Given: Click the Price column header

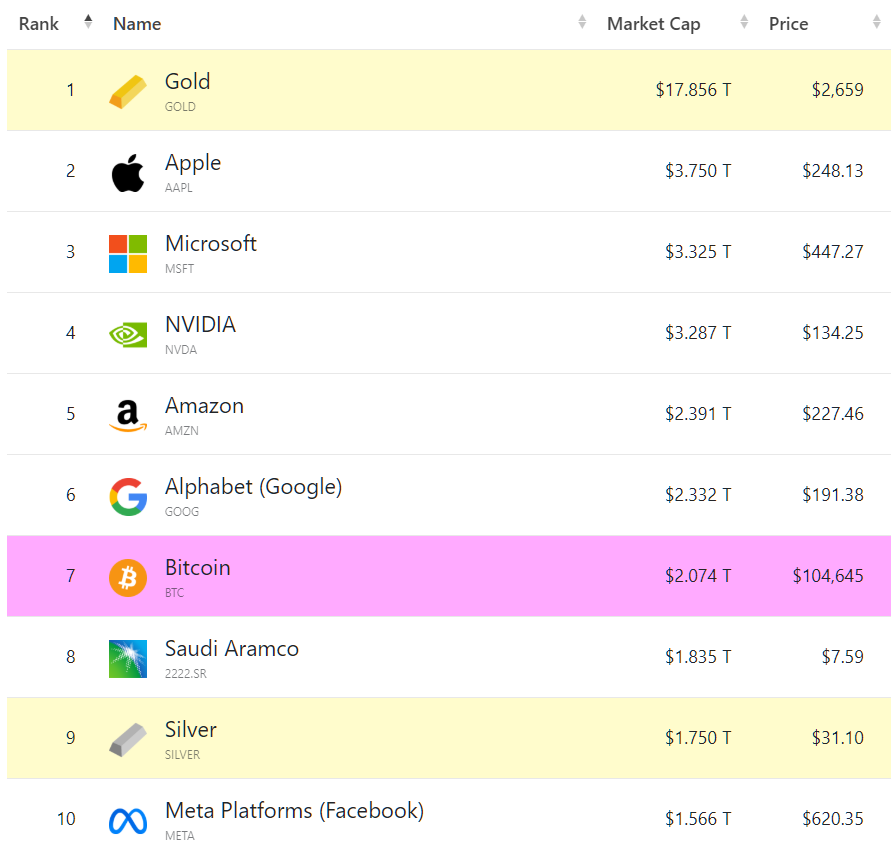Looking at the screenshot, I should 788,24.
